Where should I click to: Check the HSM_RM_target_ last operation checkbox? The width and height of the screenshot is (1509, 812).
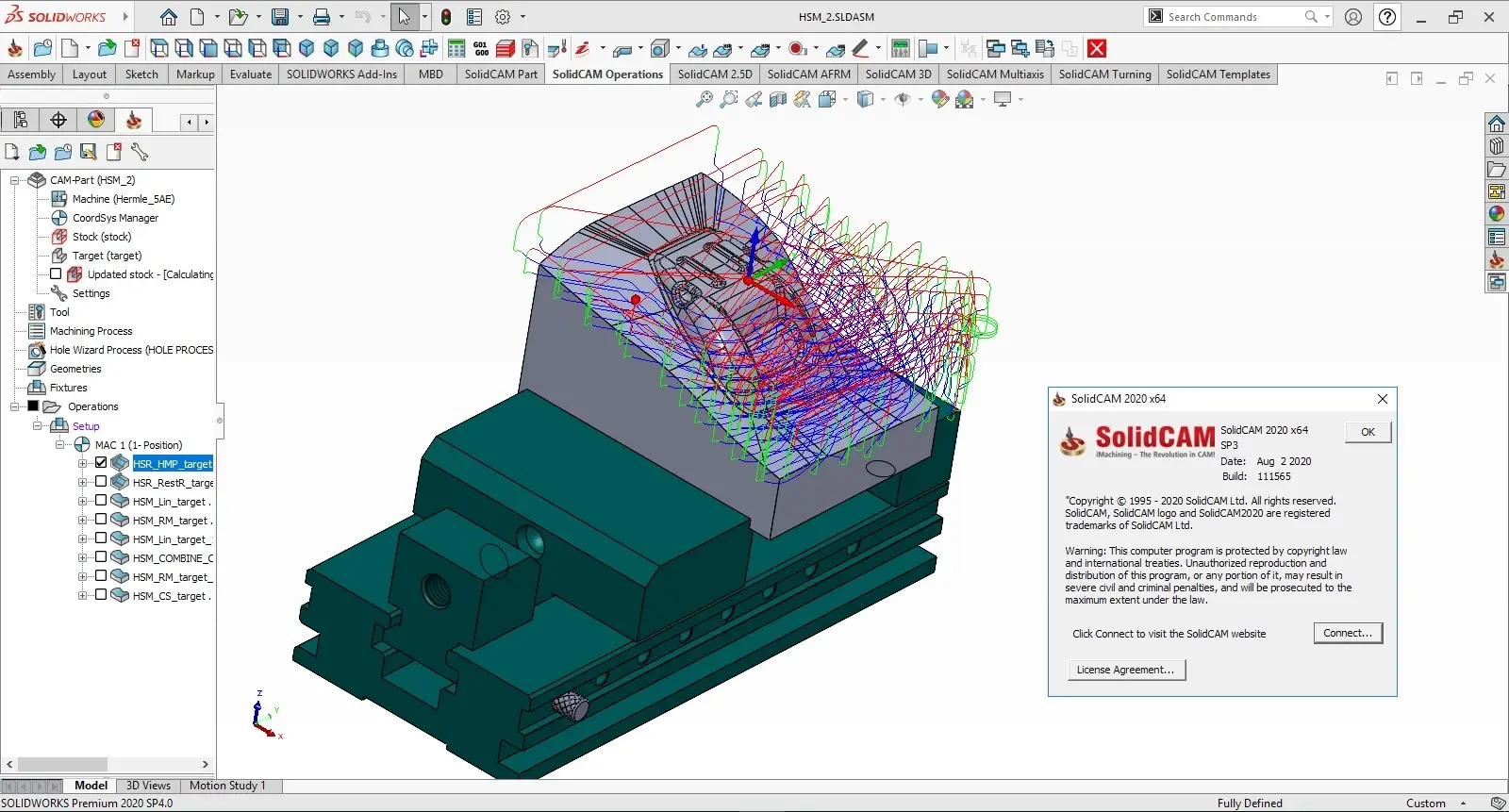(x=101, y=576)
